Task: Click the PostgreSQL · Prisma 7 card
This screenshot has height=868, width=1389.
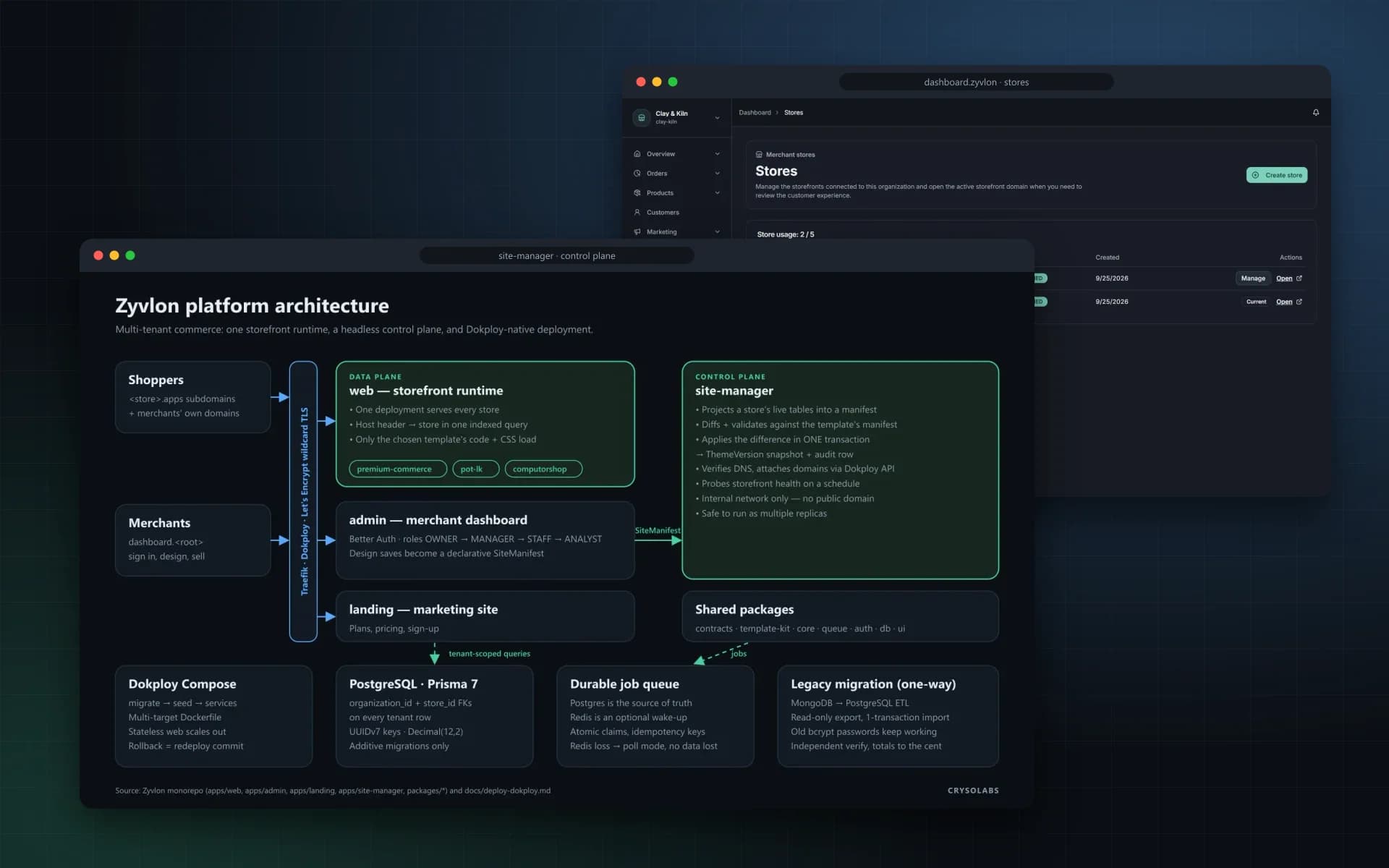Action: click(435, 716)
